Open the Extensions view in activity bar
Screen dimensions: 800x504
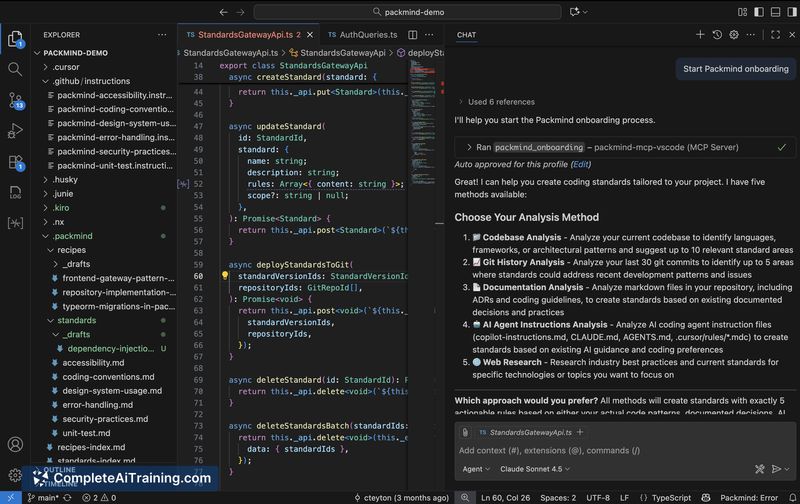tap(15, 162)
